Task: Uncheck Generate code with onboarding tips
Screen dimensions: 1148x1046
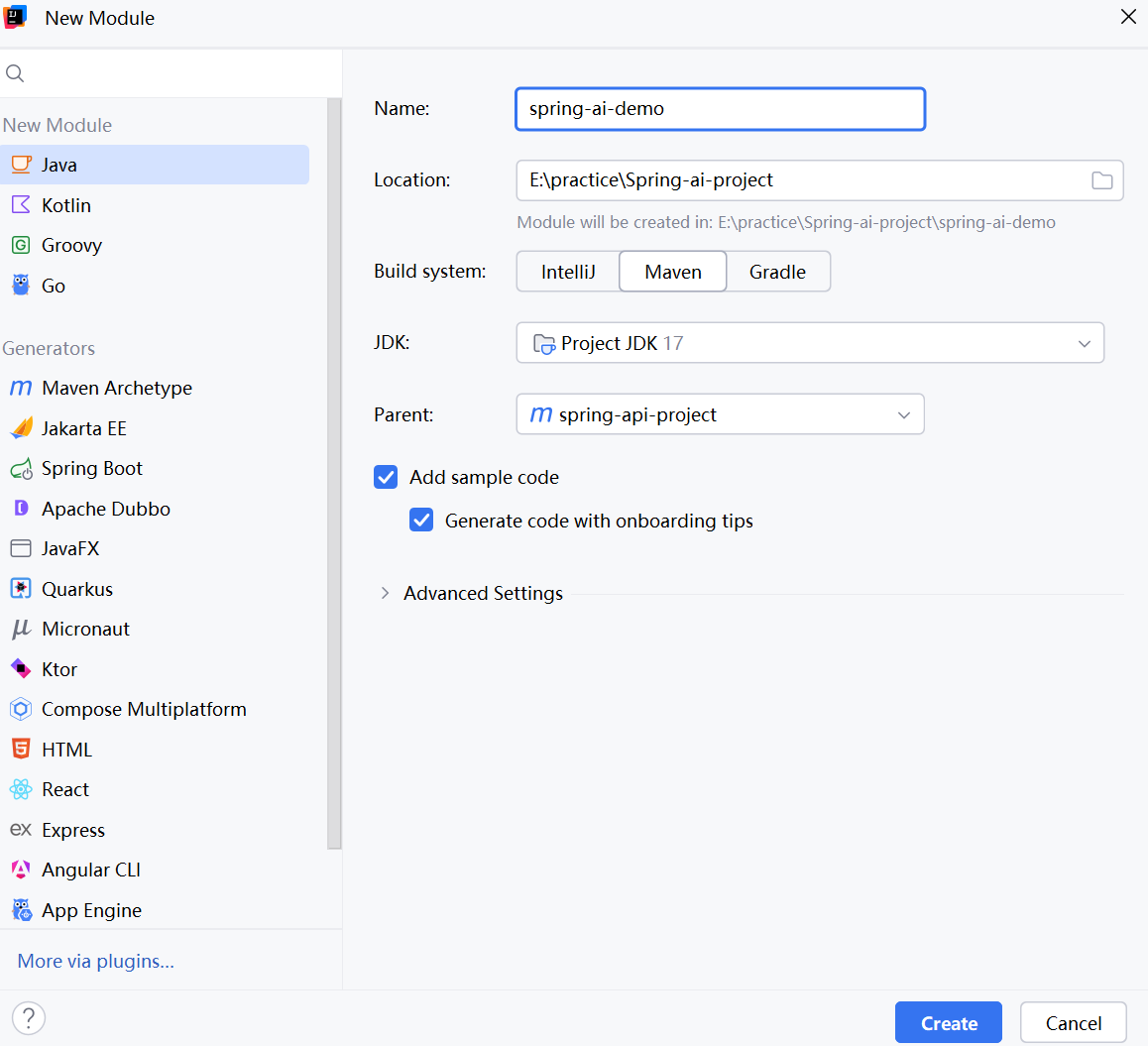Action: pos(421,521)
